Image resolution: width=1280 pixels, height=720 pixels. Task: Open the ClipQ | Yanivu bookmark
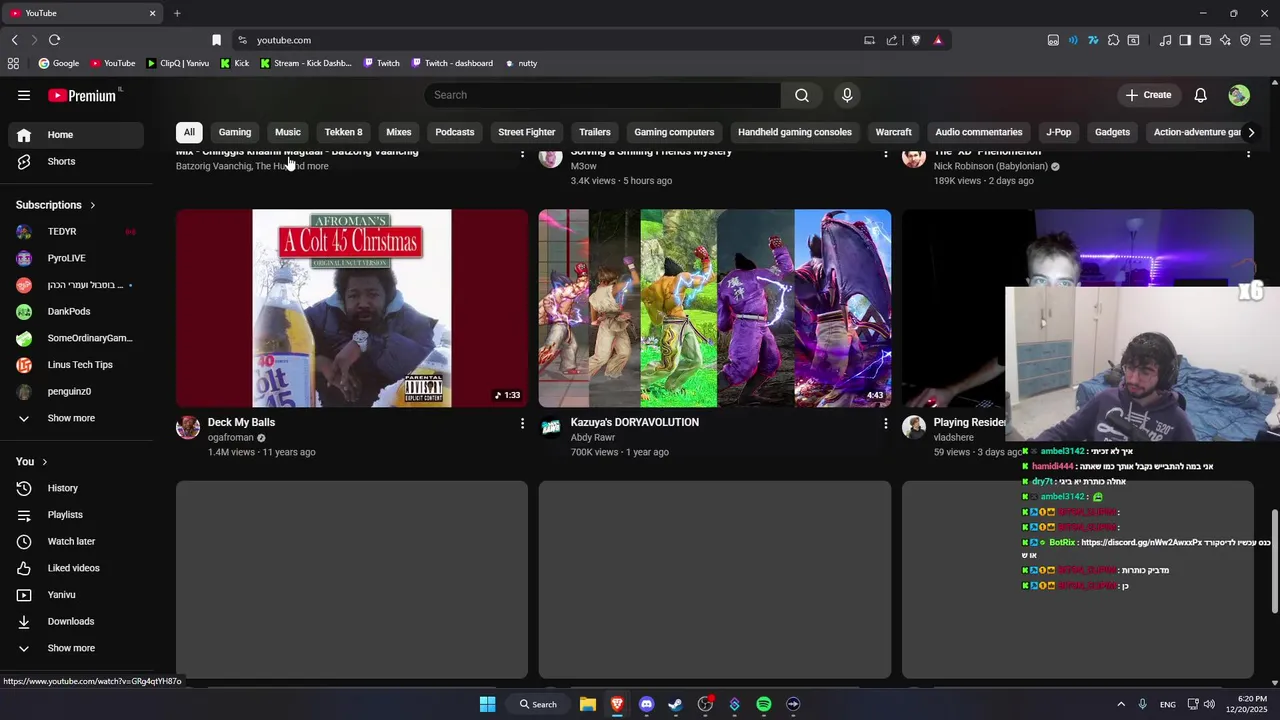177,63
